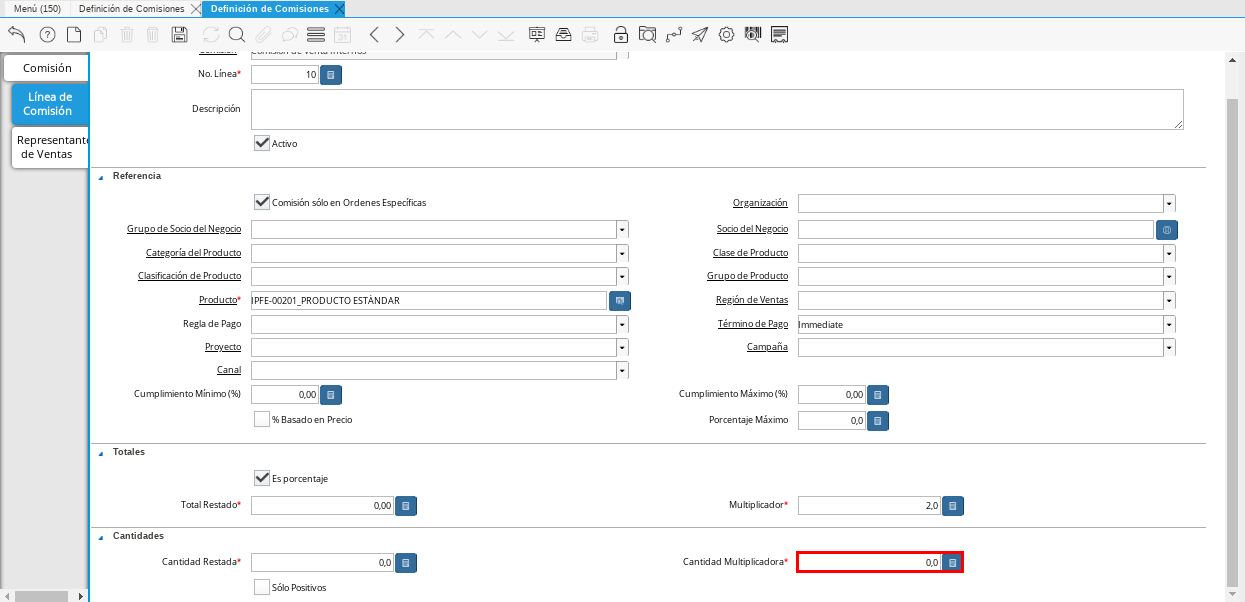Select the Menú (150) tab
The width and height of the screenshot is (1245, 602).
pyautogui.click(x=36, y=9)
